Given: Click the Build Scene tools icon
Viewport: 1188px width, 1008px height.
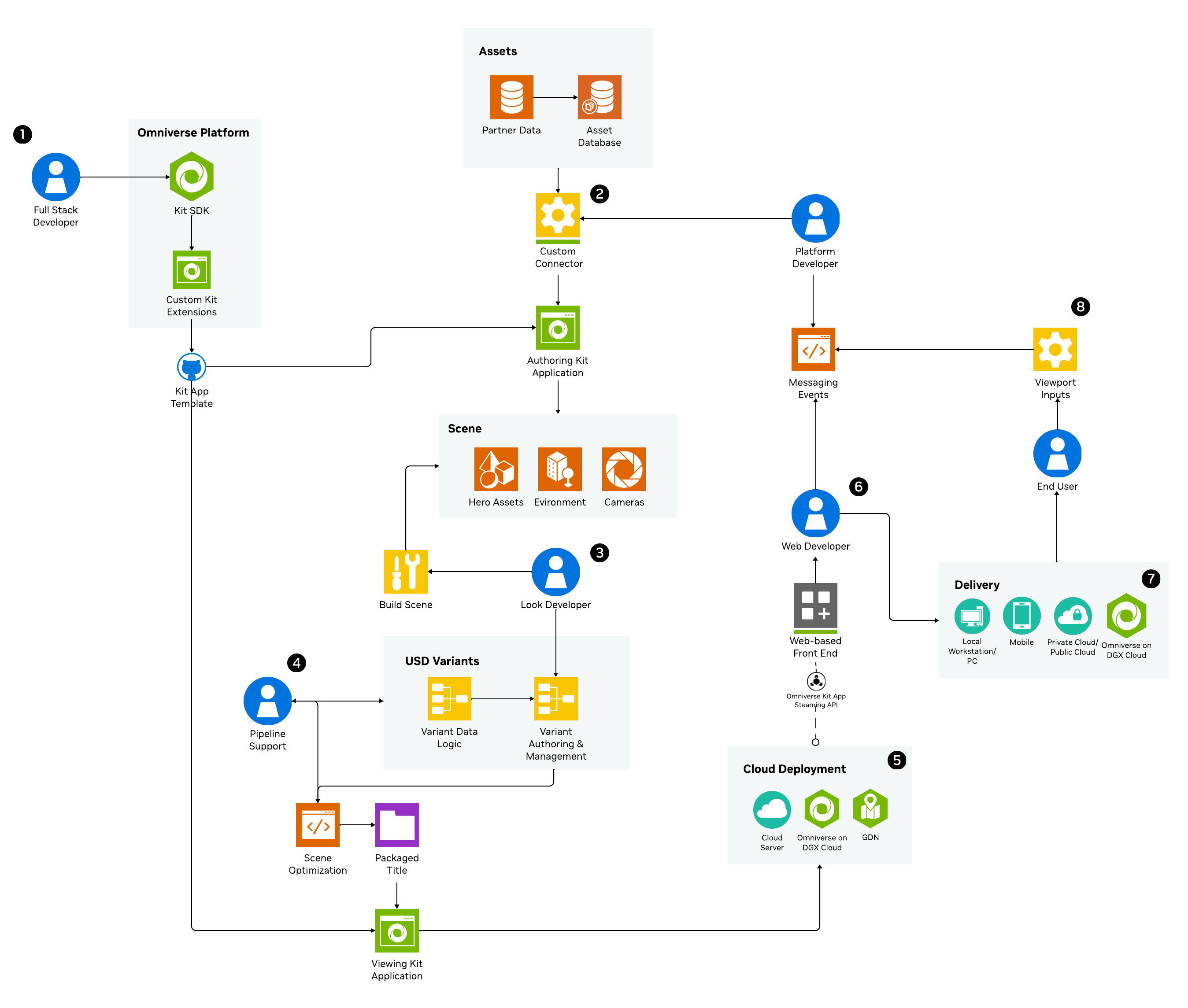Looking at the screenshot, I should point(406,572).
